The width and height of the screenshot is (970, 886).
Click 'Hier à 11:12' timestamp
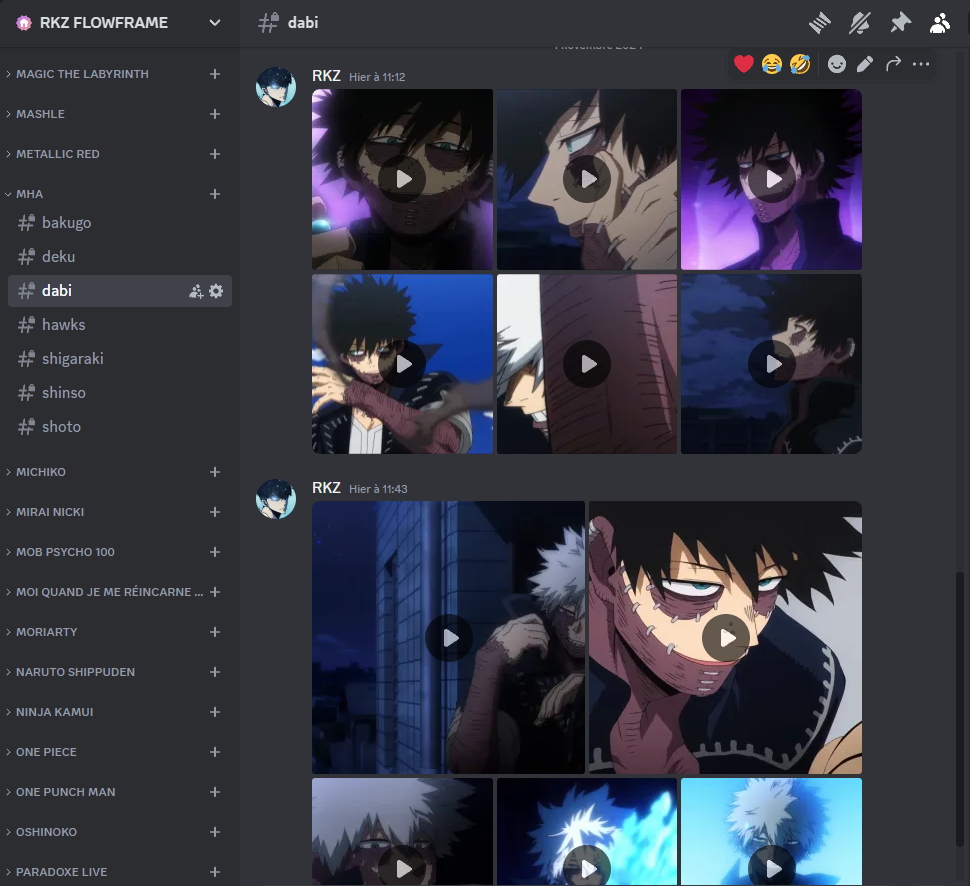pos(377,77)
